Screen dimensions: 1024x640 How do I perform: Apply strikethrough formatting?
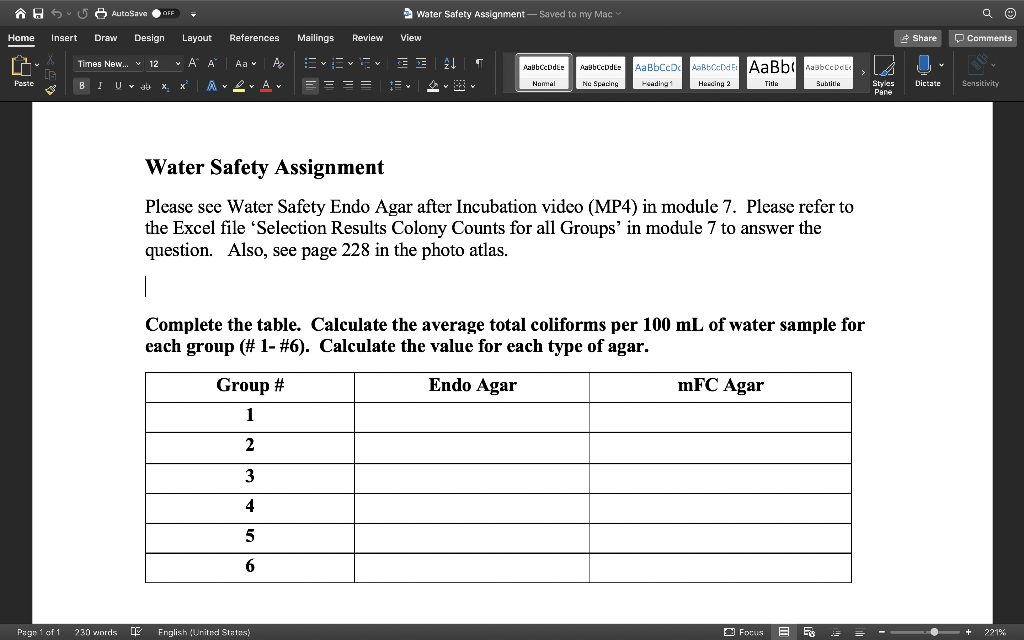147,85
